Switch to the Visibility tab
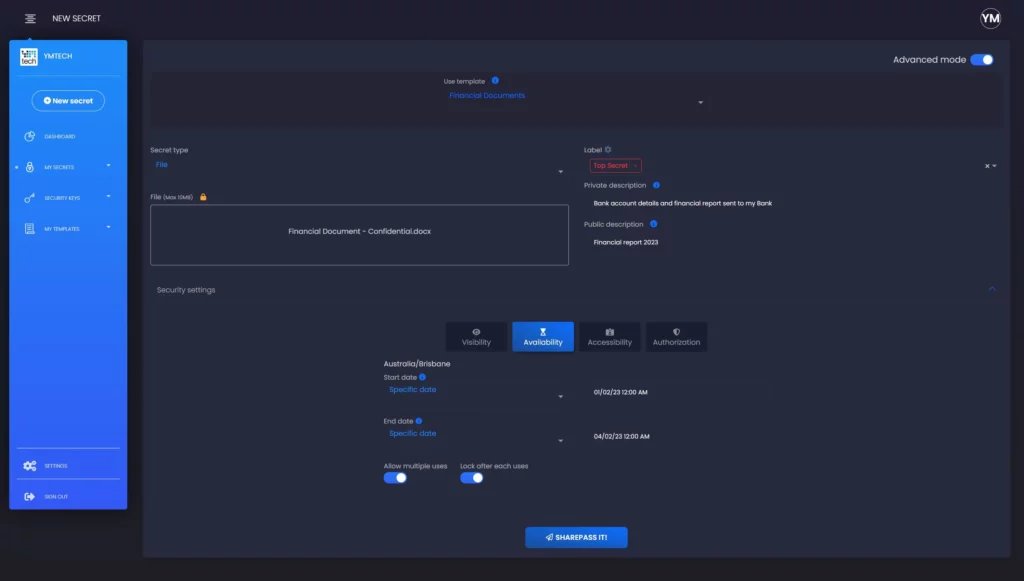 click(x=476, y=337)
